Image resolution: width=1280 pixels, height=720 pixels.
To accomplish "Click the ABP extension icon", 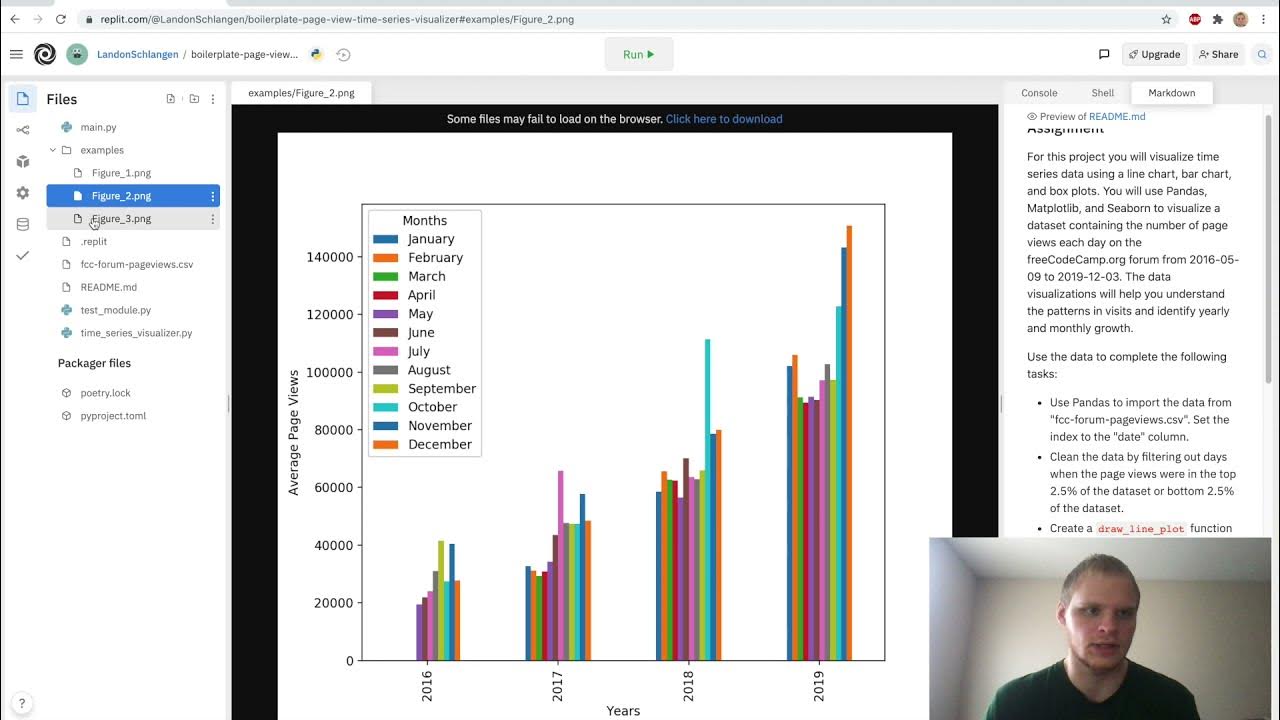I will pos(1195,19).
